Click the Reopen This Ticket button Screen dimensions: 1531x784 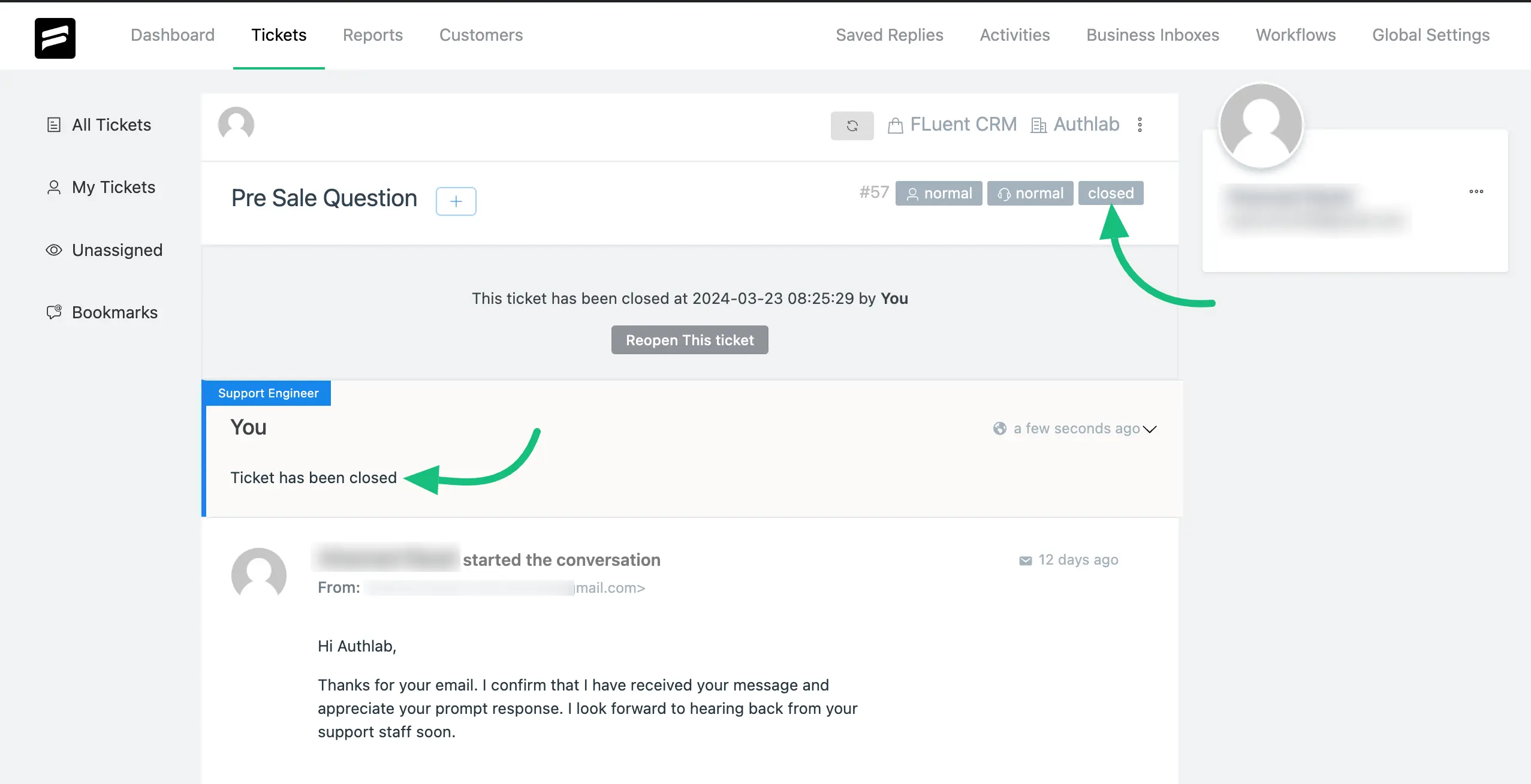pos(690,339)
